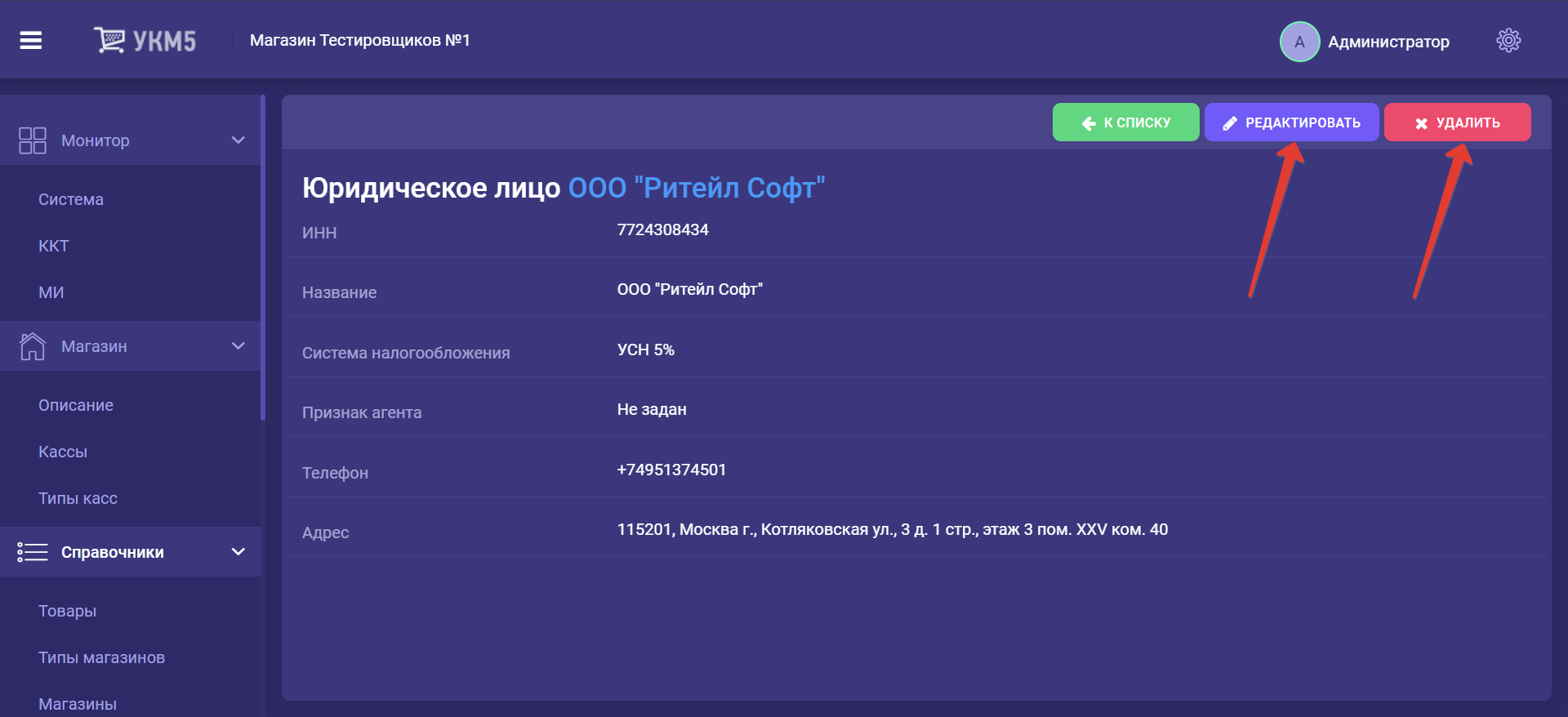This screenshot has height=717, width=1568.
Task: Click the Система налогообложения label
Action: click(406, 353)
